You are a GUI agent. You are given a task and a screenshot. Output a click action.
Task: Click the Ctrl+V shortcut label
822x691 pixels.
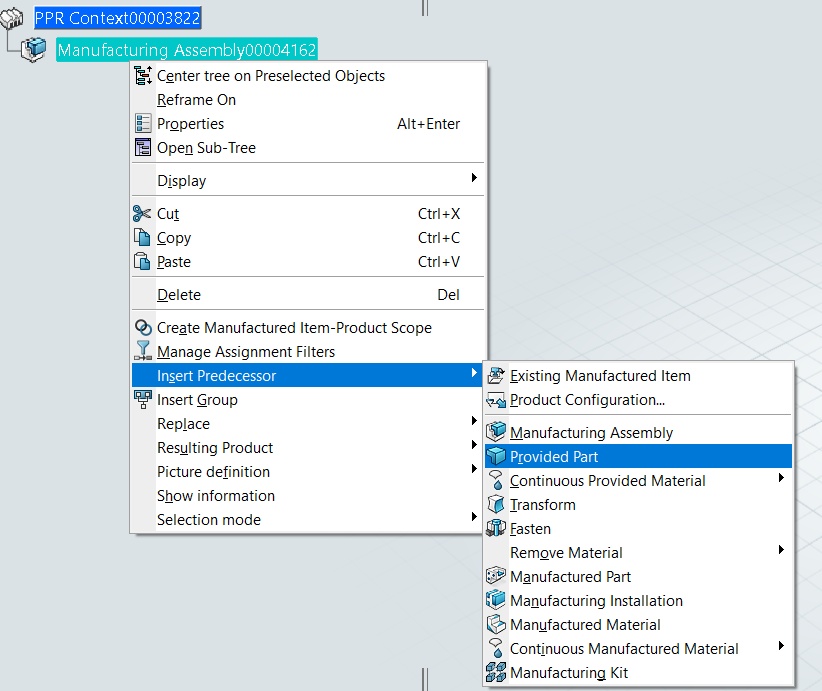[439, 262]
